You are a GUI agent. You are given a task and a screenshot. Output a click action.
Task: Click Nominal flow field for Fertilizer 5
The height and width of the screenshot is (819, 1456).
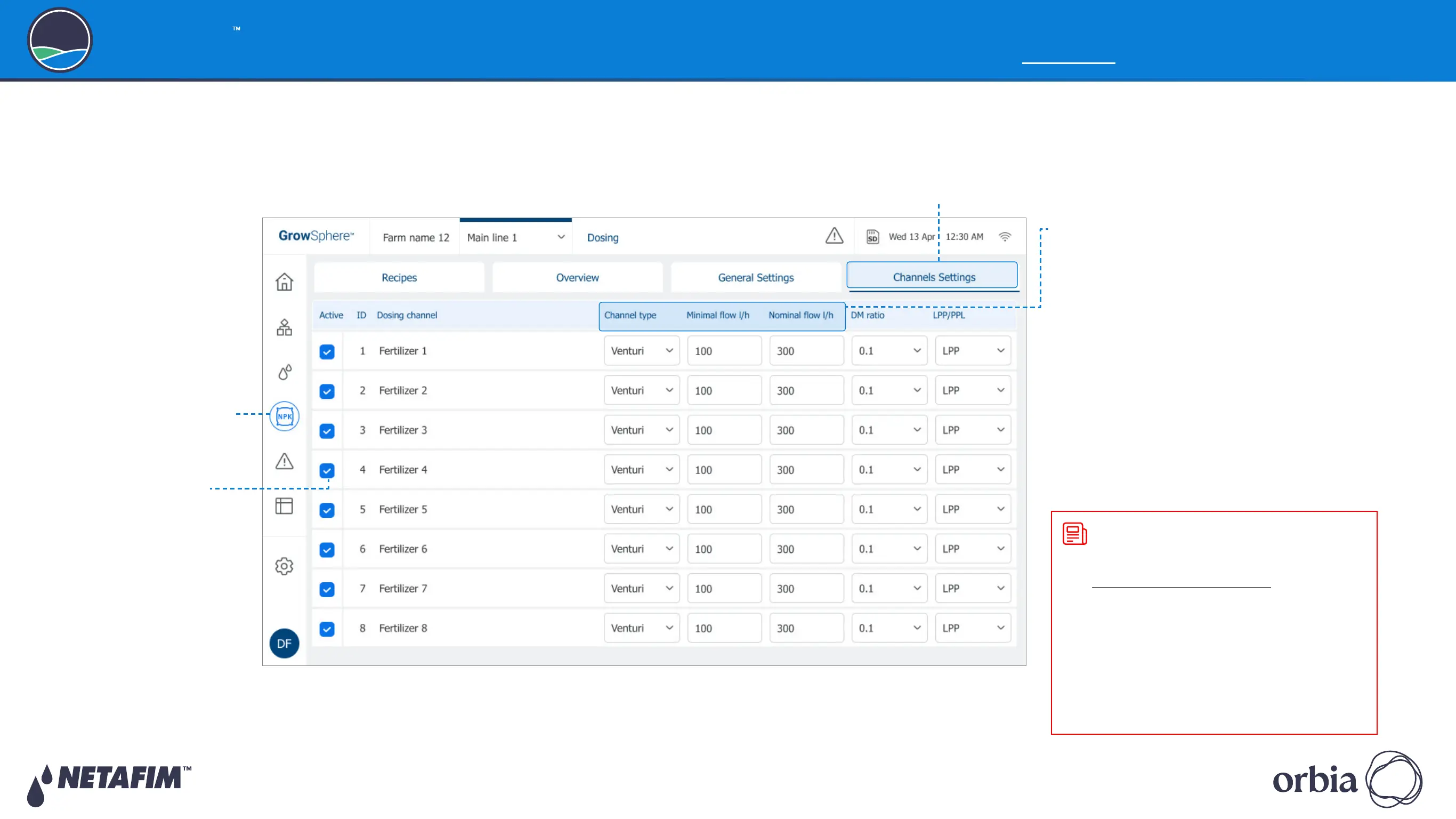pyautogui.click(x=806, y=509)
